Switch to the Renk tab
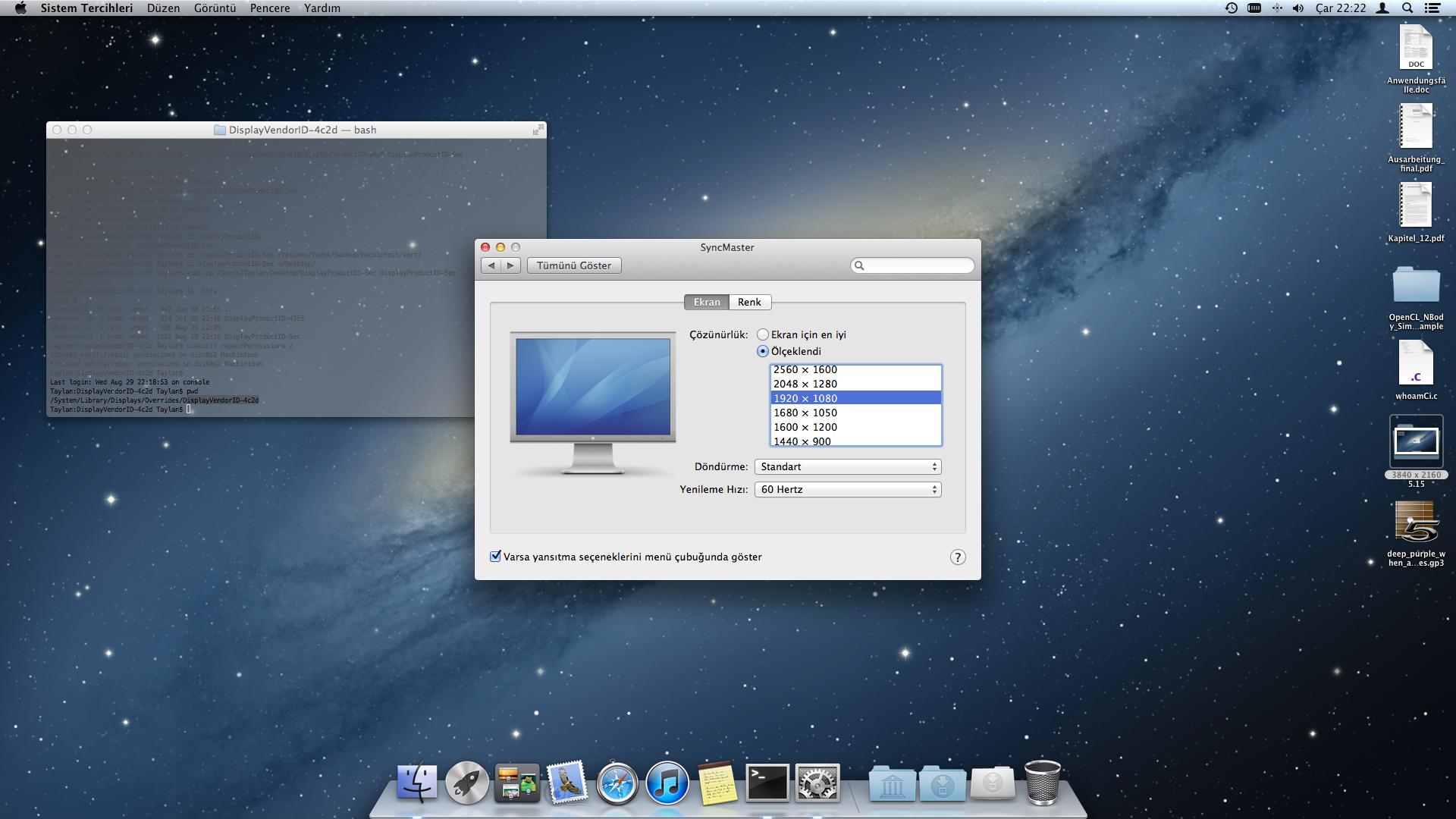This screenshot has height=819, width=1456. pos(749,302)
